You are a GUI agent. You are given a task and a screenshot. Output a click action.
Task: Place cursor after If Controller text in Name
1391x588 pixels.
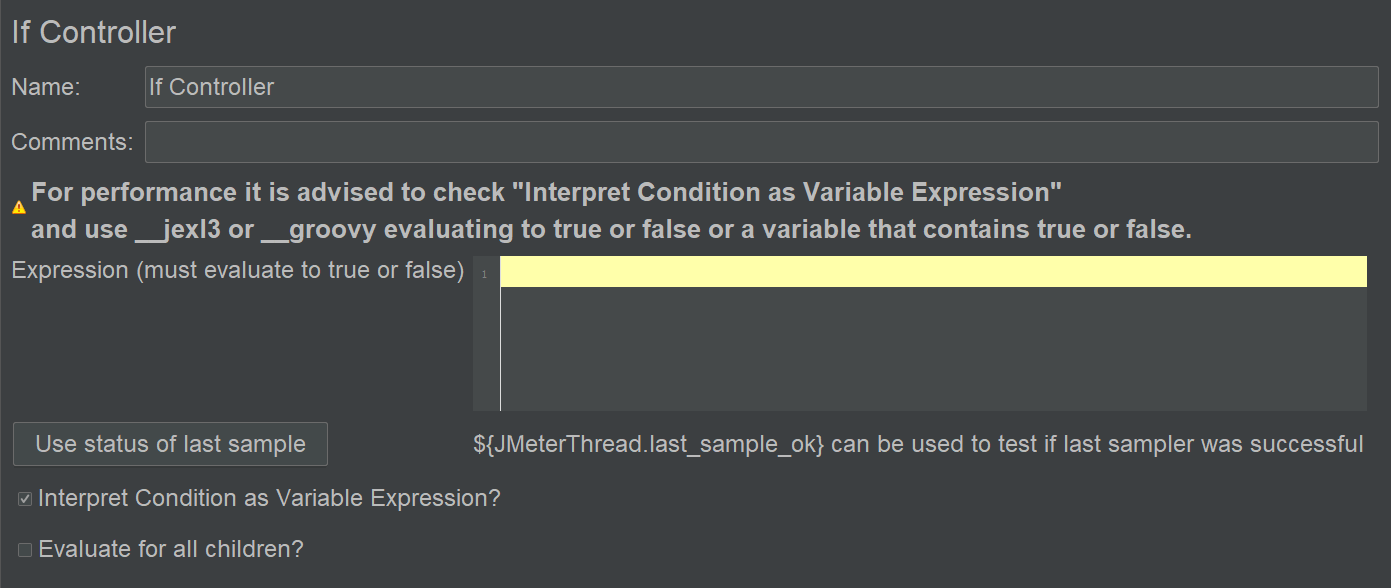click(276, 87)
